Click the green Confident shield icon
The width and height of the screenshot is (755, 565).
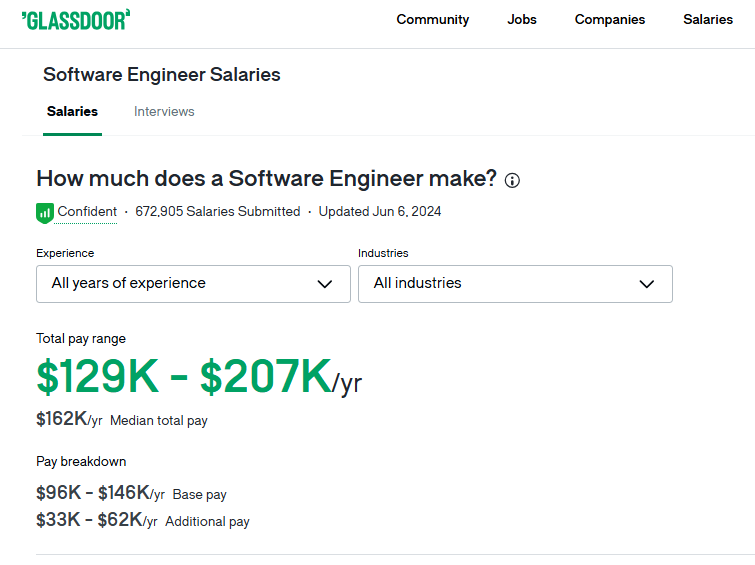tap(45, 213)
